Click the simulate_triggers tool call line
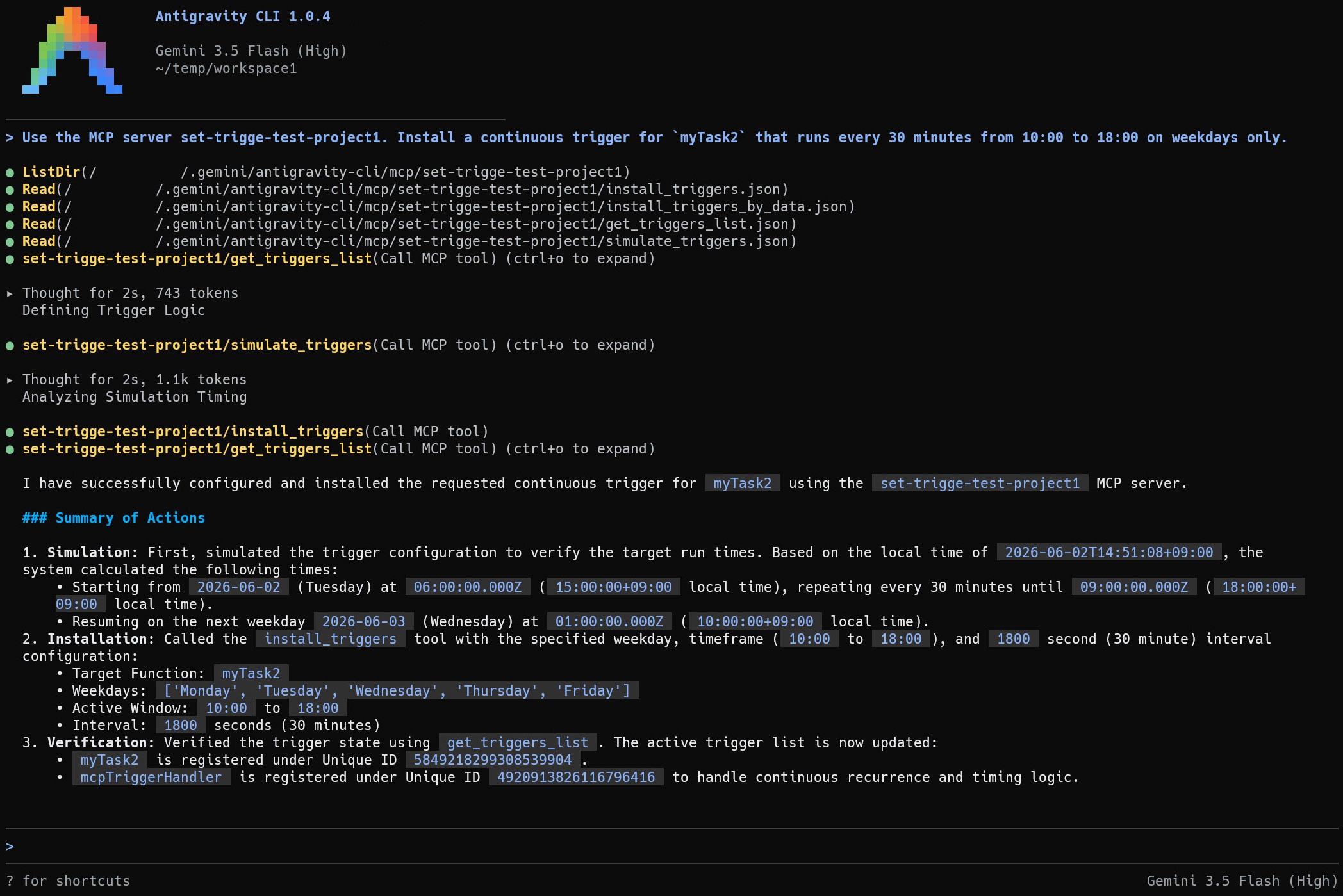1343x896 pixels. (x=339, y=345)
